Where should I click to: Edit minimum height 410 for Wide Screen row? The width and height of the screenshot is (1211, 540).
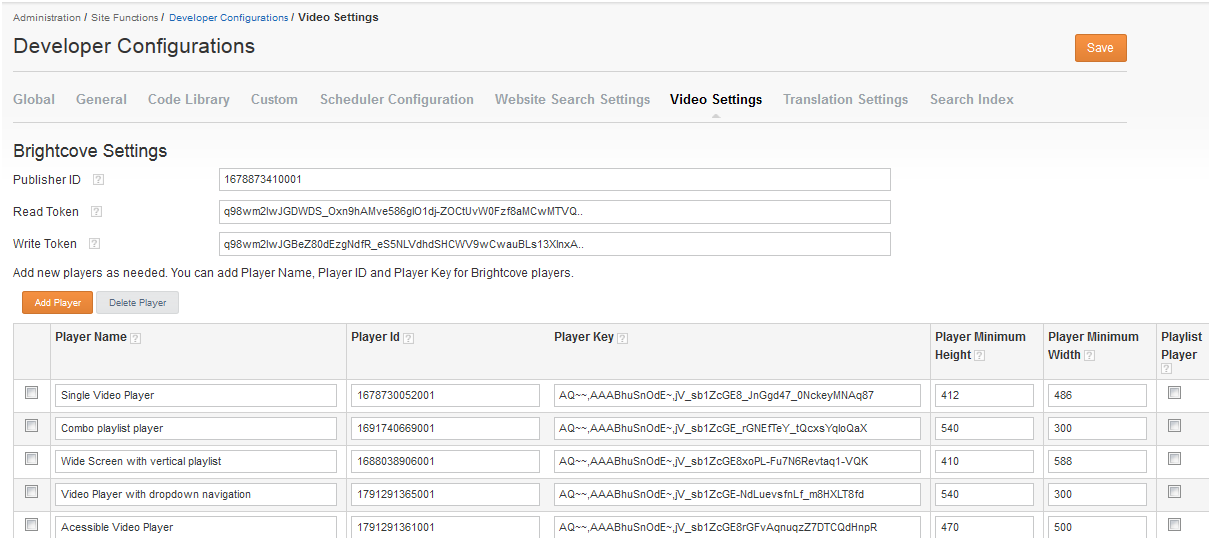984,461
